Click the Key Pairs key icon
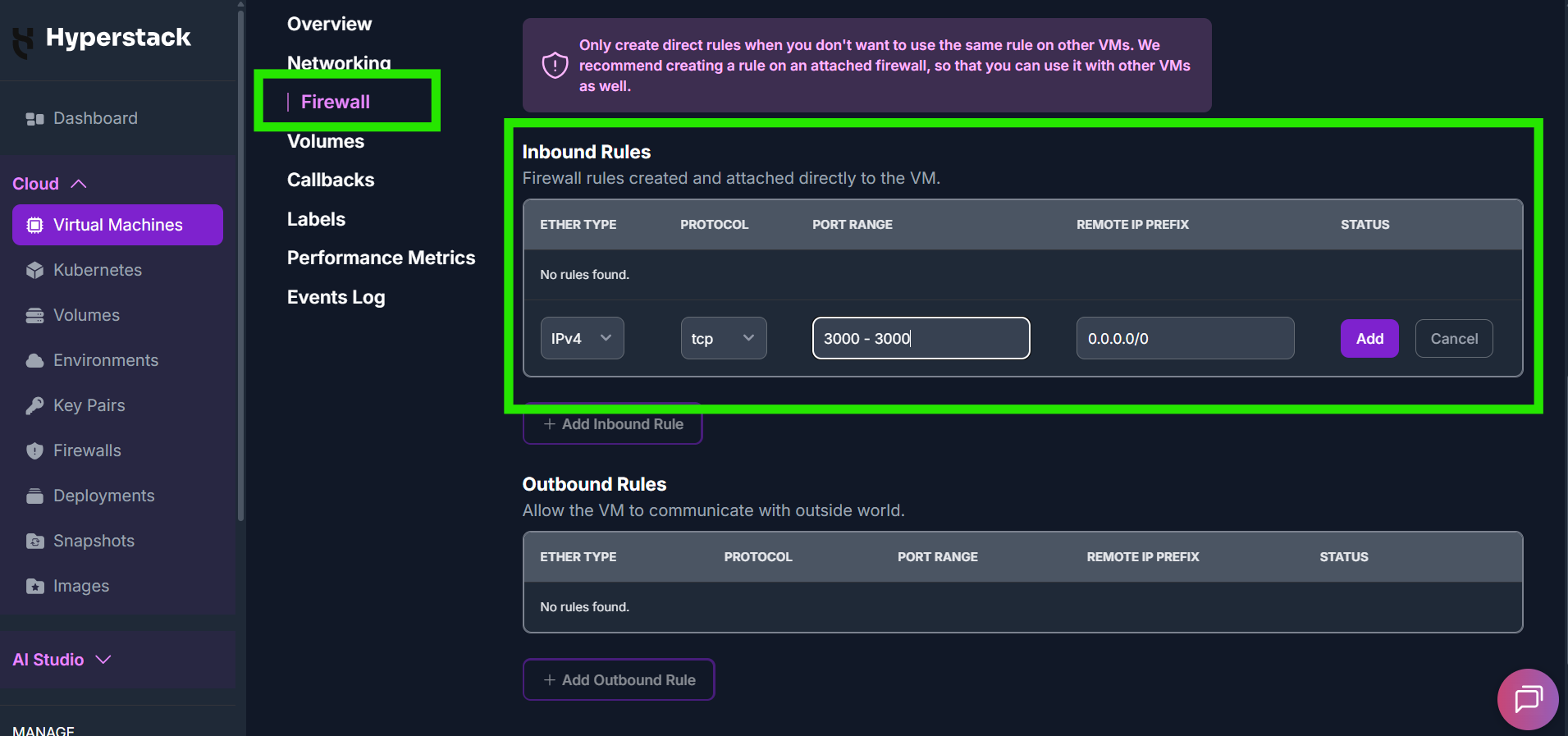Viewport: 1568px width, 736px height. click(x=34, y=405)
